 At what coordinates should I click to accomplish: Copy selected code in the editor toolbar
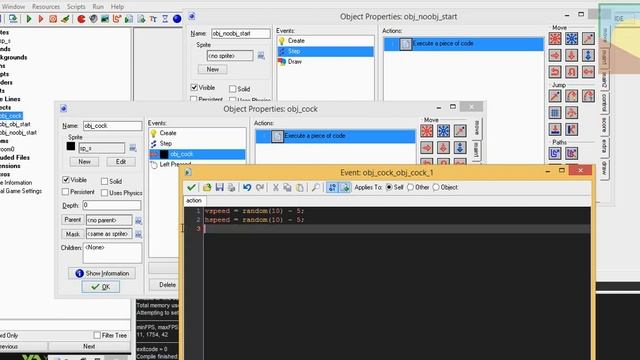tap(287, 187)
